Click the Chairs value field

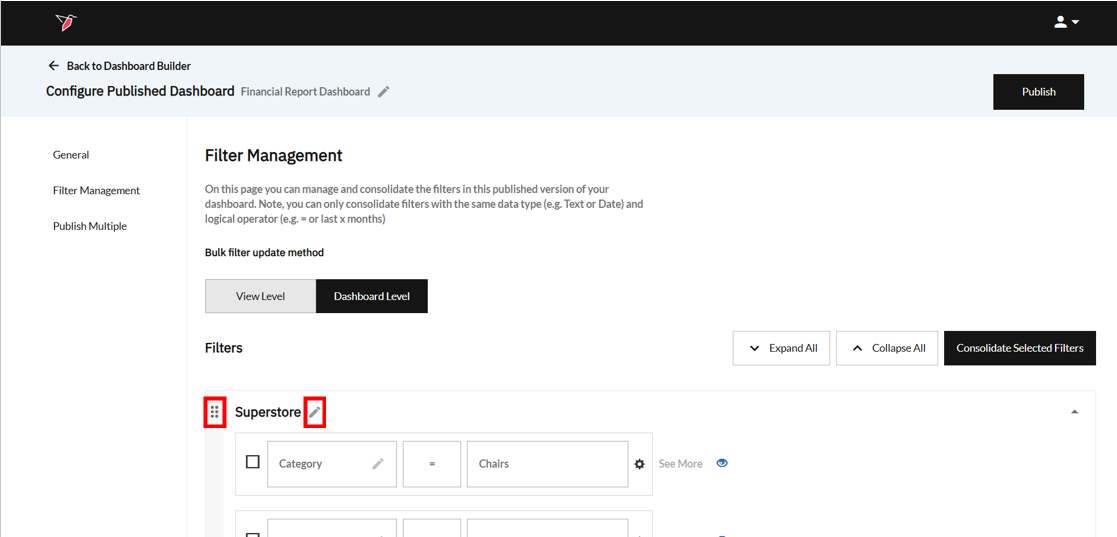click(547, 464)
